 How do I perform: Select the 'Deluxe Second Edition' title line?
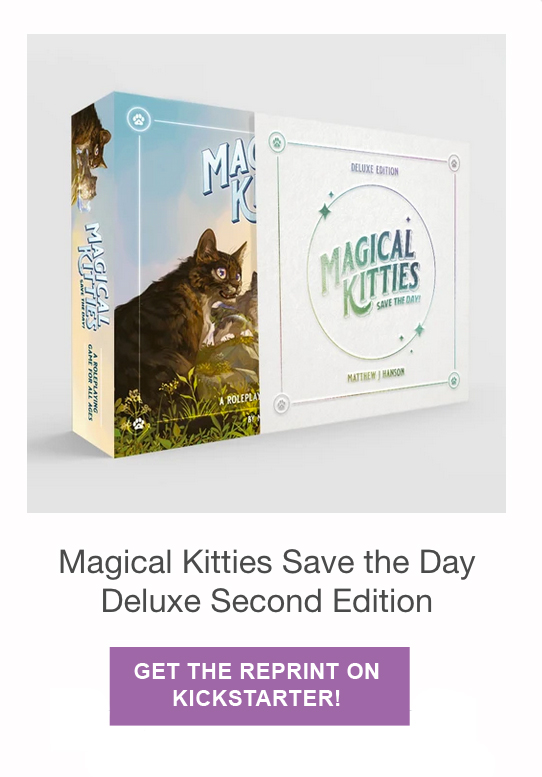(x=267, y=601)
